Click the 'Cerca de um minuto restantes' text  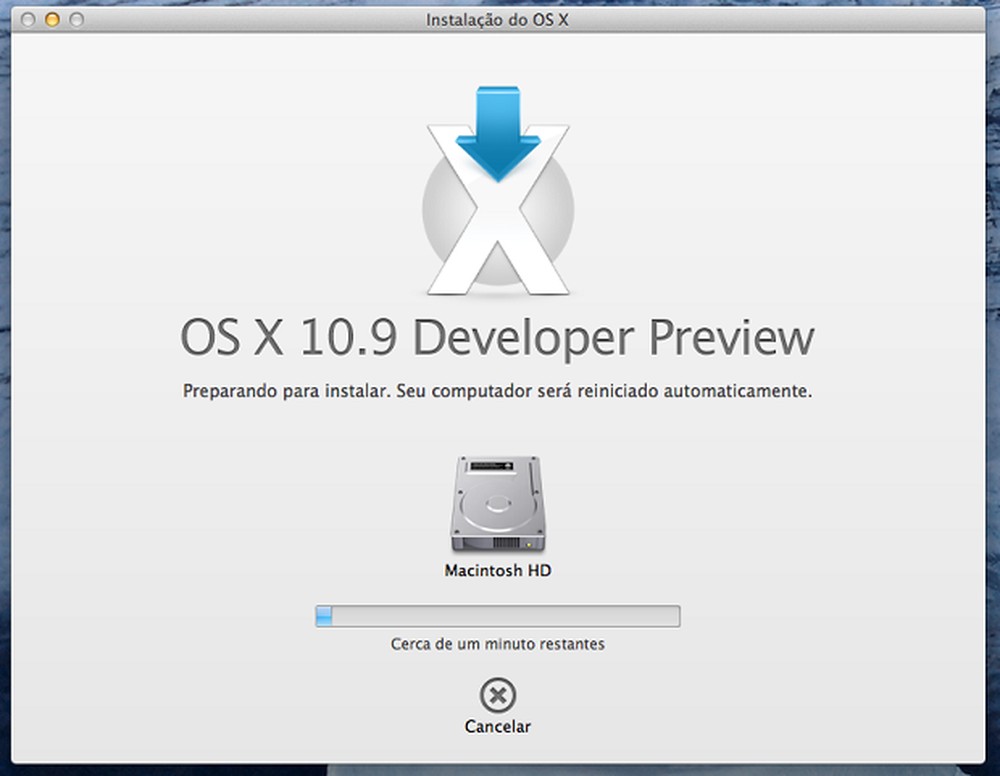(x=497, y=644)
